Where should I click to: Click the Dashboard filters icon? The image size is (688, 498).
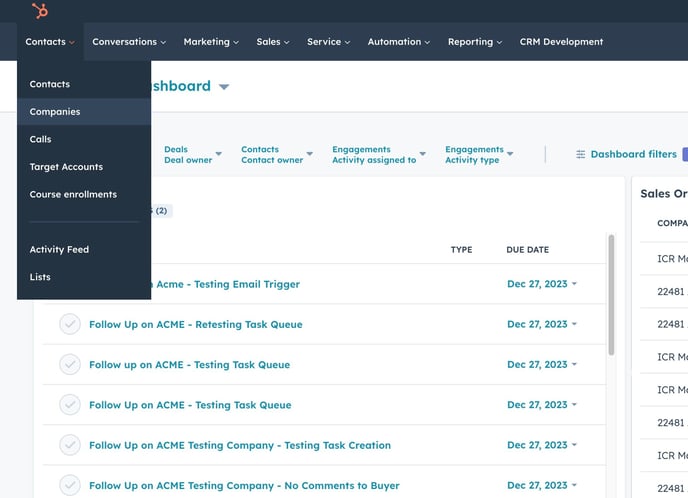[x=581, y=154]
